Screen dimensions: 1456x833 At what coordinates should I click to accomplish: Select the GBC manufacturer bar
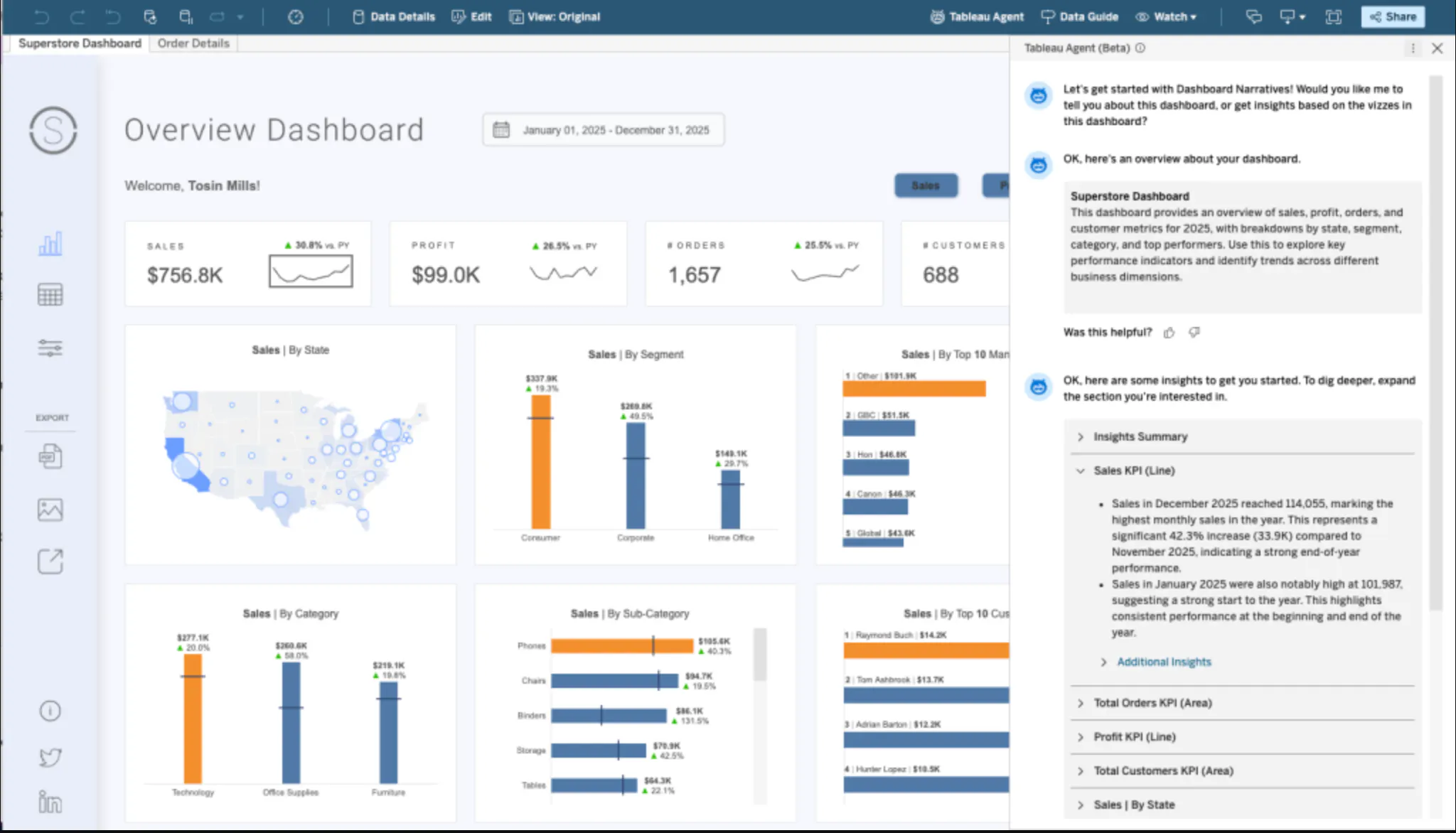coord(879,428)
